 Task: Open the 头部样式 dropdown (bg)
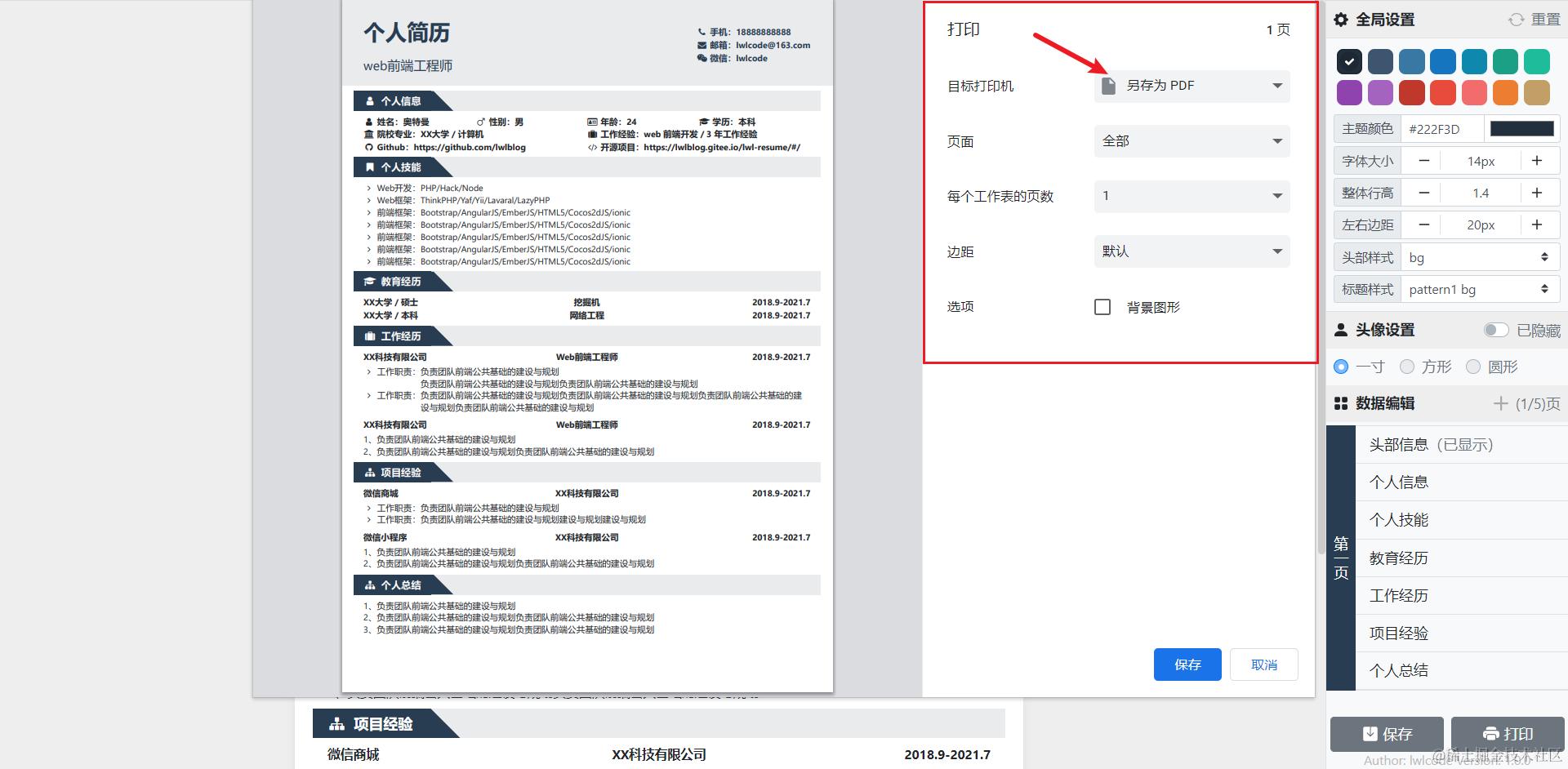tap(1480, 257)
